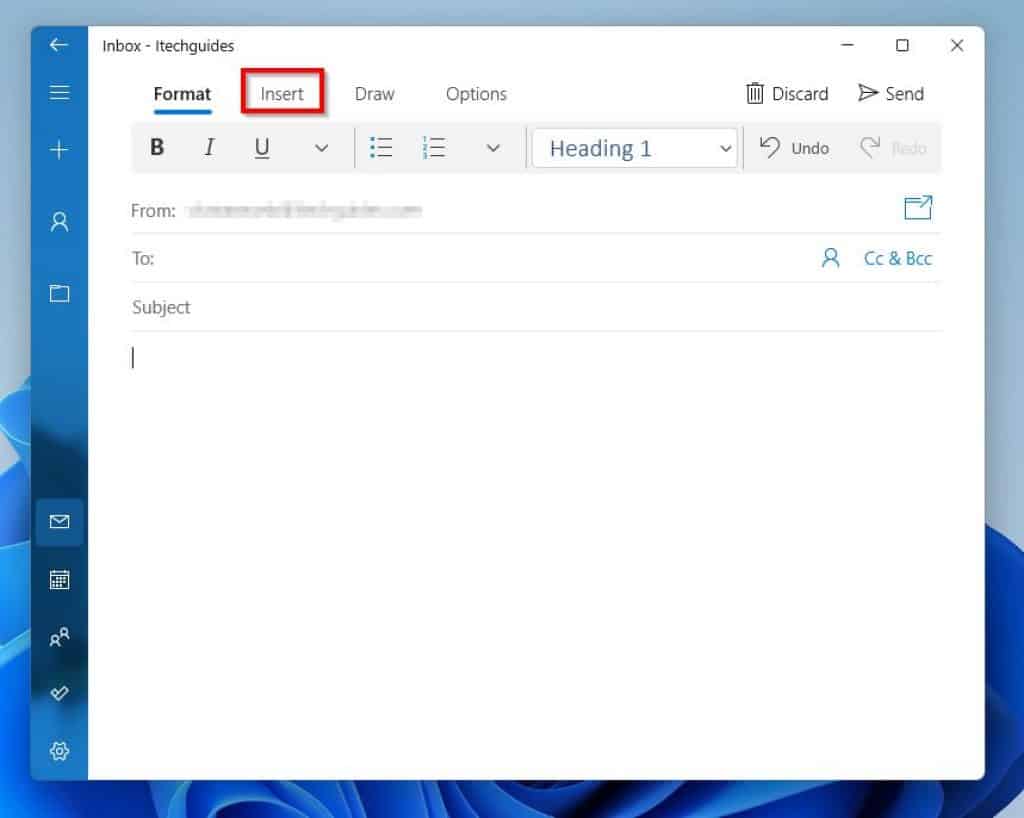Start new mail with plus icon
The width and height of the screenshot is (1024, 818).
[59, 149]
